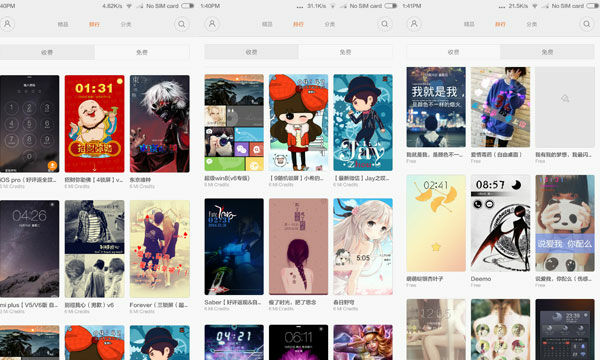Open the black 06:11 lockscreen theme thumbnail

point(298,342)
